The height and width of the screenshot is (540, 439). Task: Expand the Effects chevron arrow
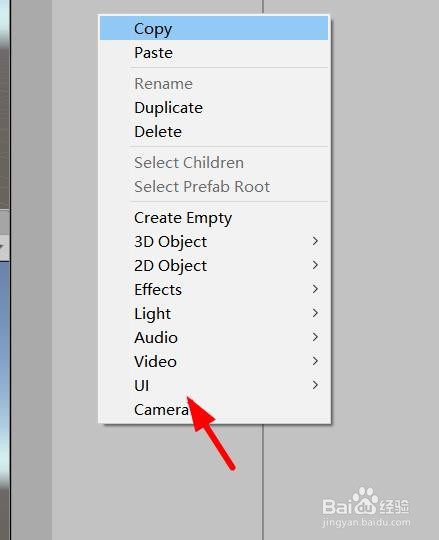tap(315, 289)
